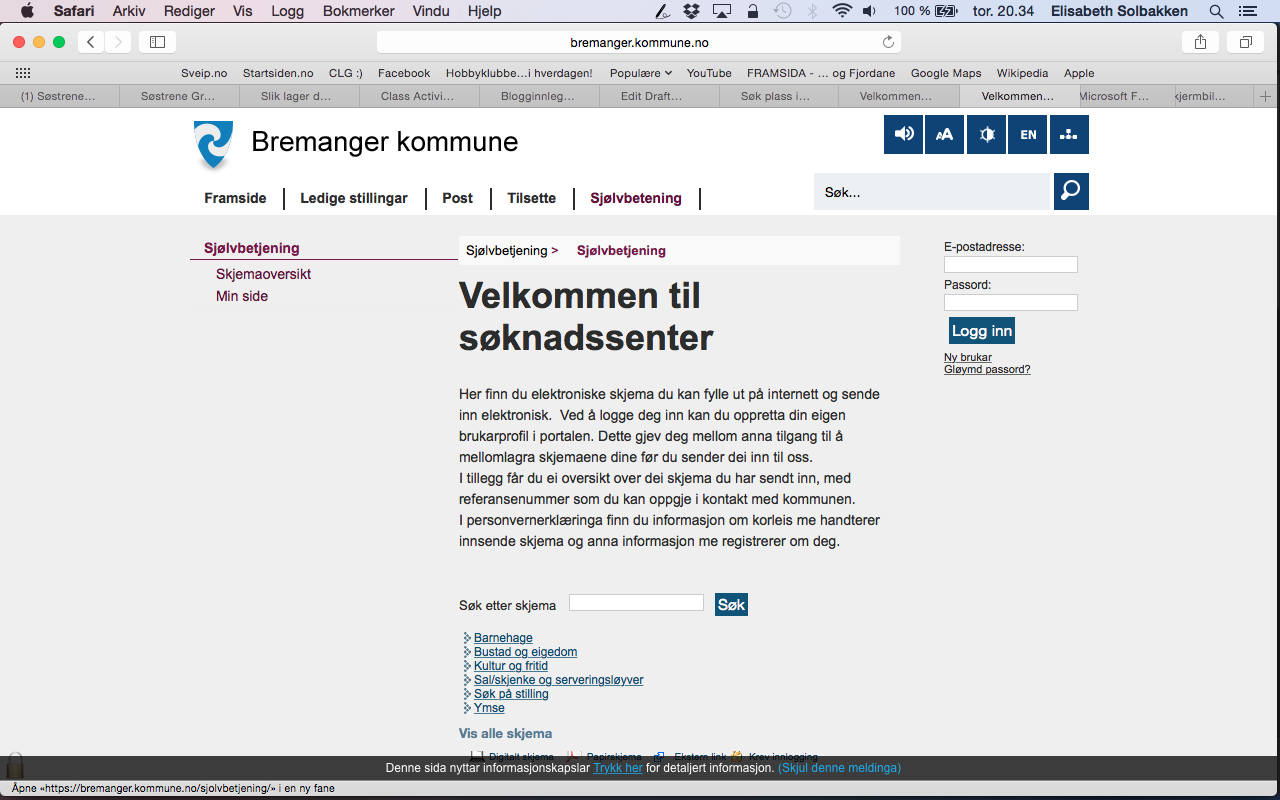
Task: Switch language with the EN button
Action: pyautogui.click(x=1028, y=134)
